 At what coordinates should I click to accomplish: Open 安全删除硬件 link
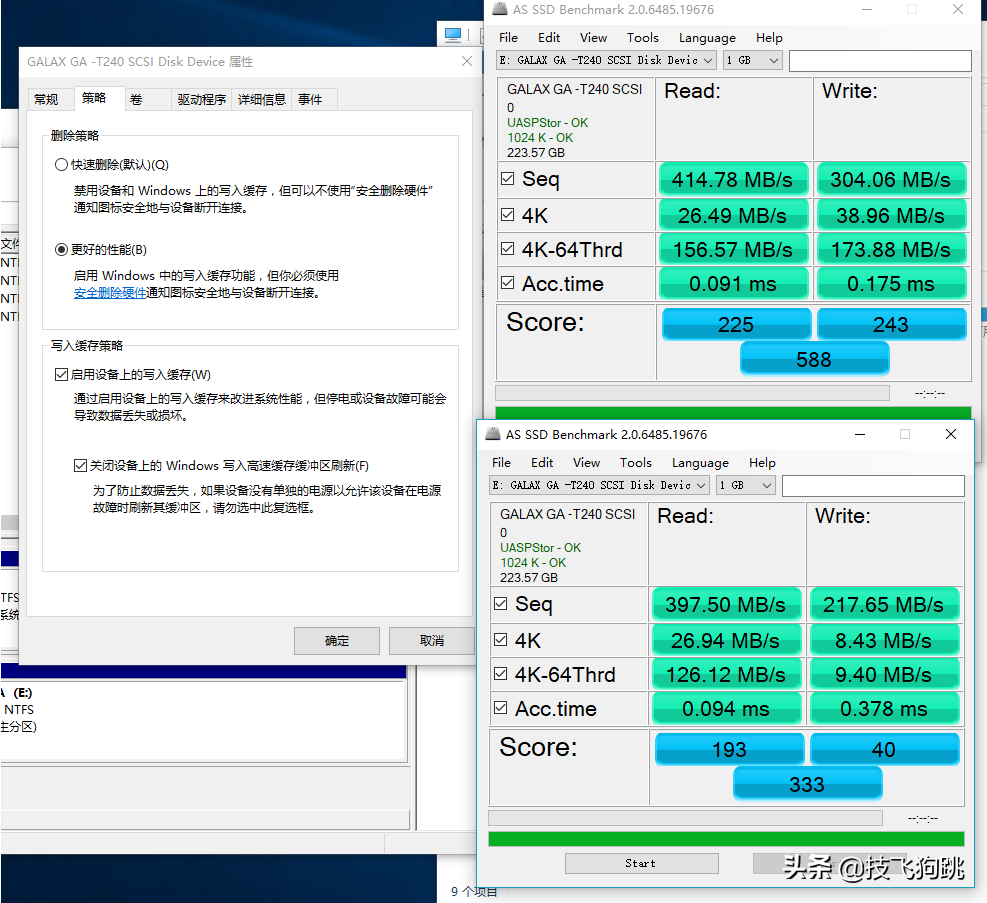point(110,293)
